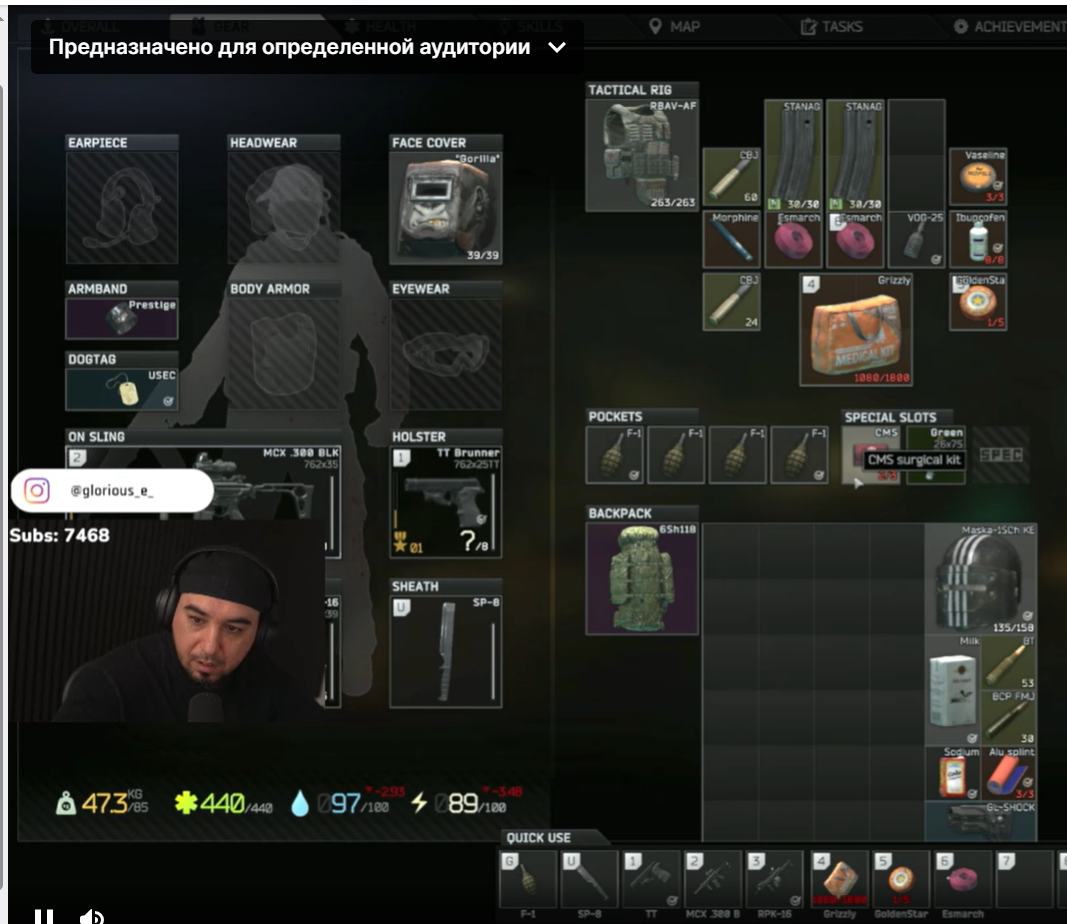The height and width of the screenshot is (924, 1067).
Task: Select the Grizzly medical kit in rig
Action: click(856, 330)
